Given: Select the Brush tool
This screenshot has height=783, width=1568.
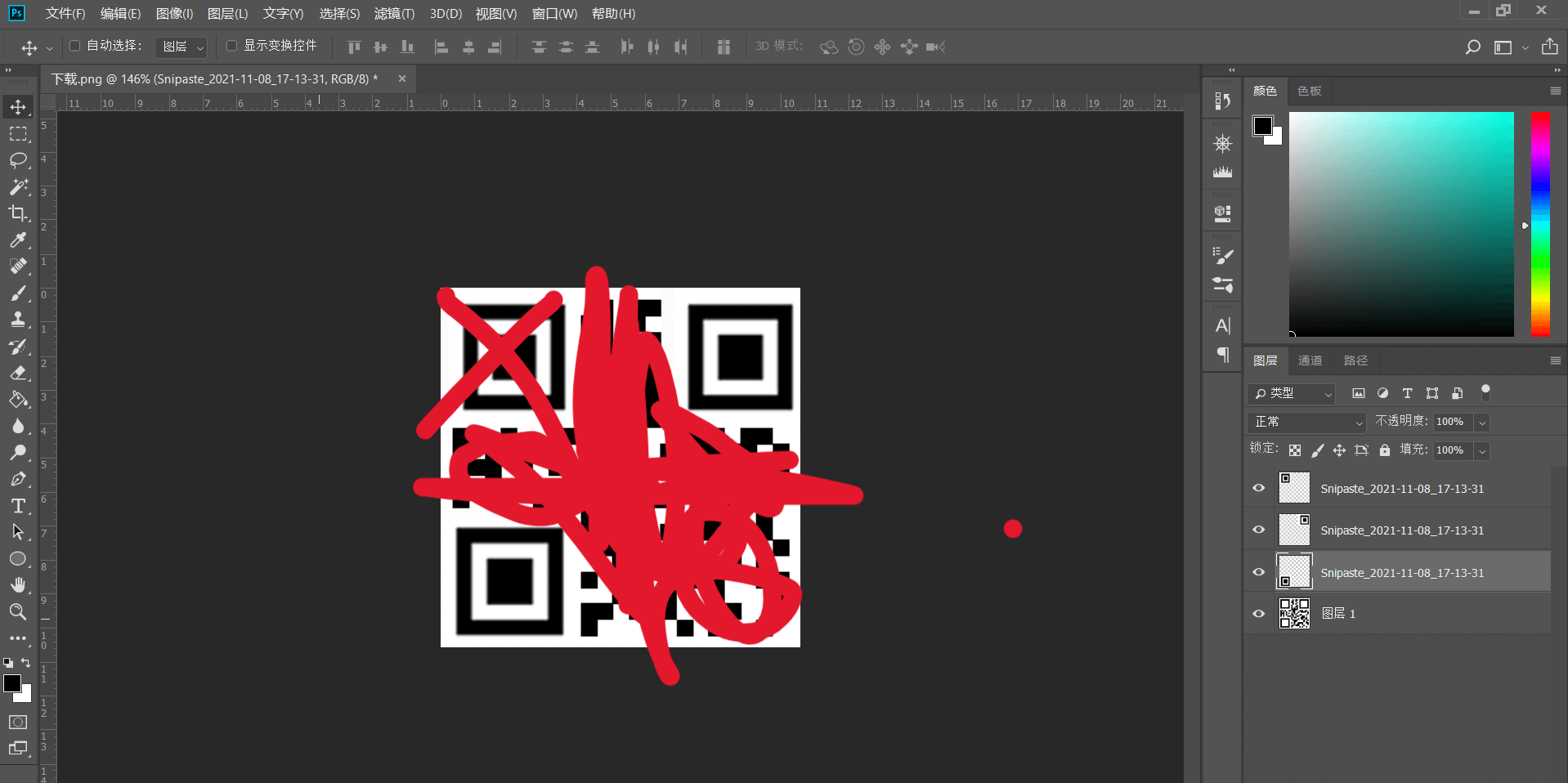Looking at the screenshot, I should click(x=18, y=293).
